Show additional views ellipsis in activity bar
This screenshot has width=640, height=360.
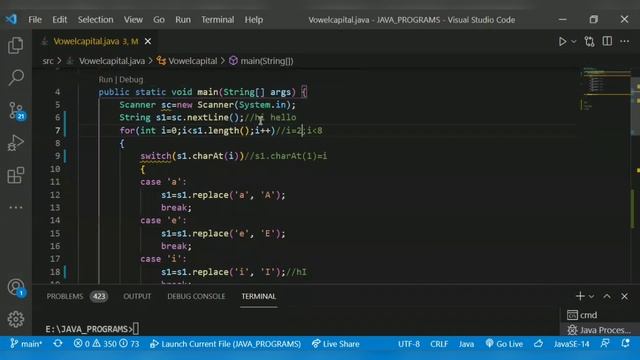pos(16,207)
